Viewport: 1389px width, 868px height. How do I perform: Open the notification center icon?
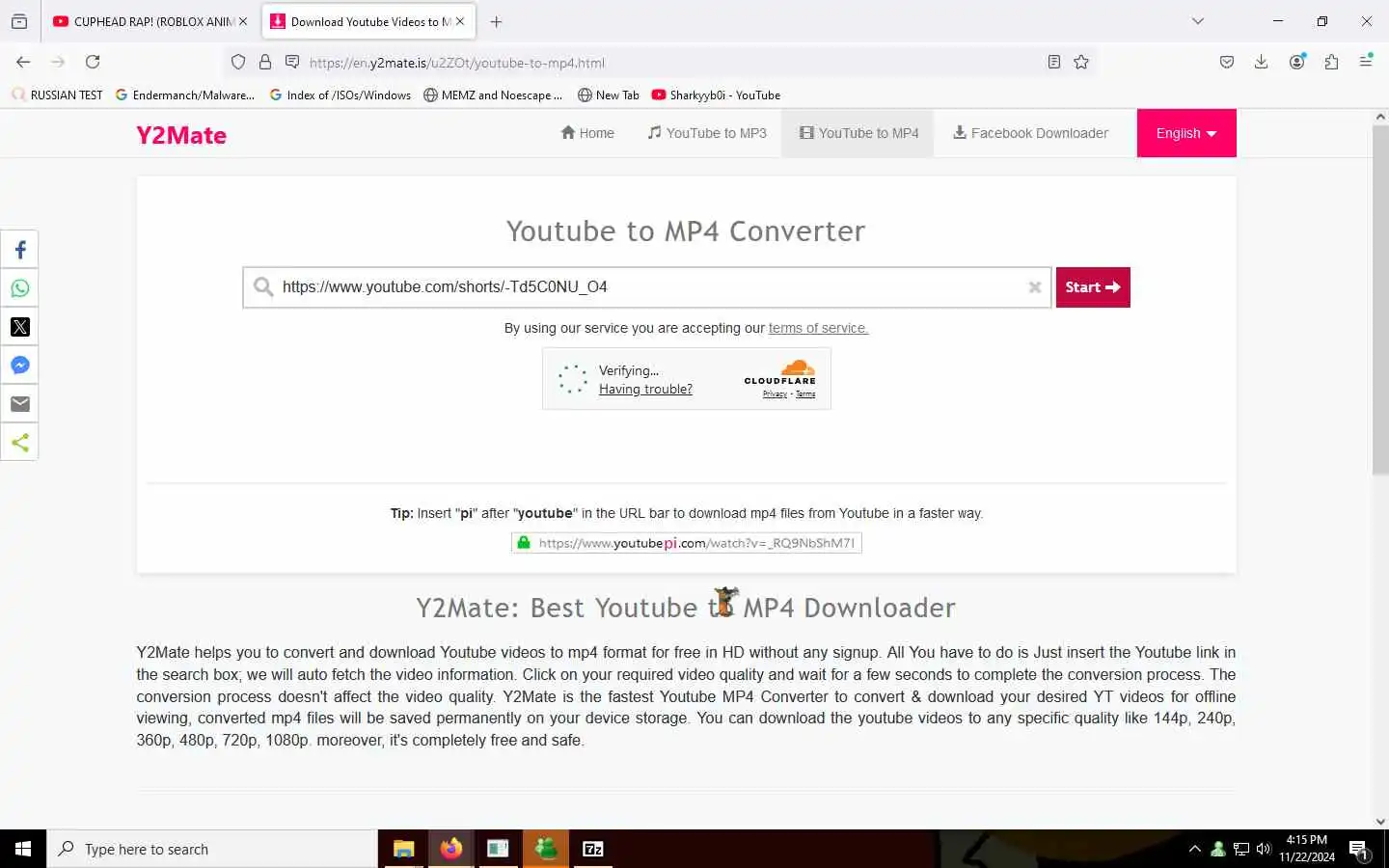coord(1359,850)
